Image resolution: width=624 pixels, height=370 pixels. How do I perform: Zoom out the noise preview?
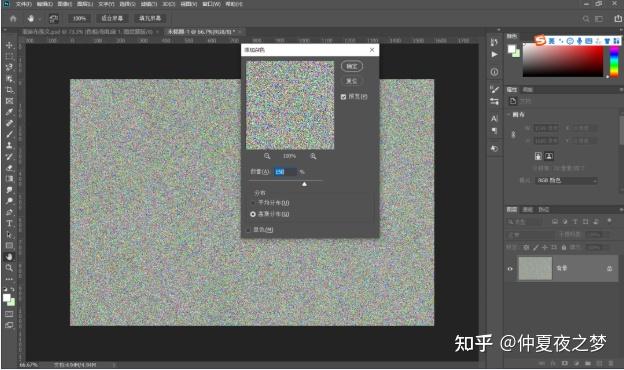267,156
